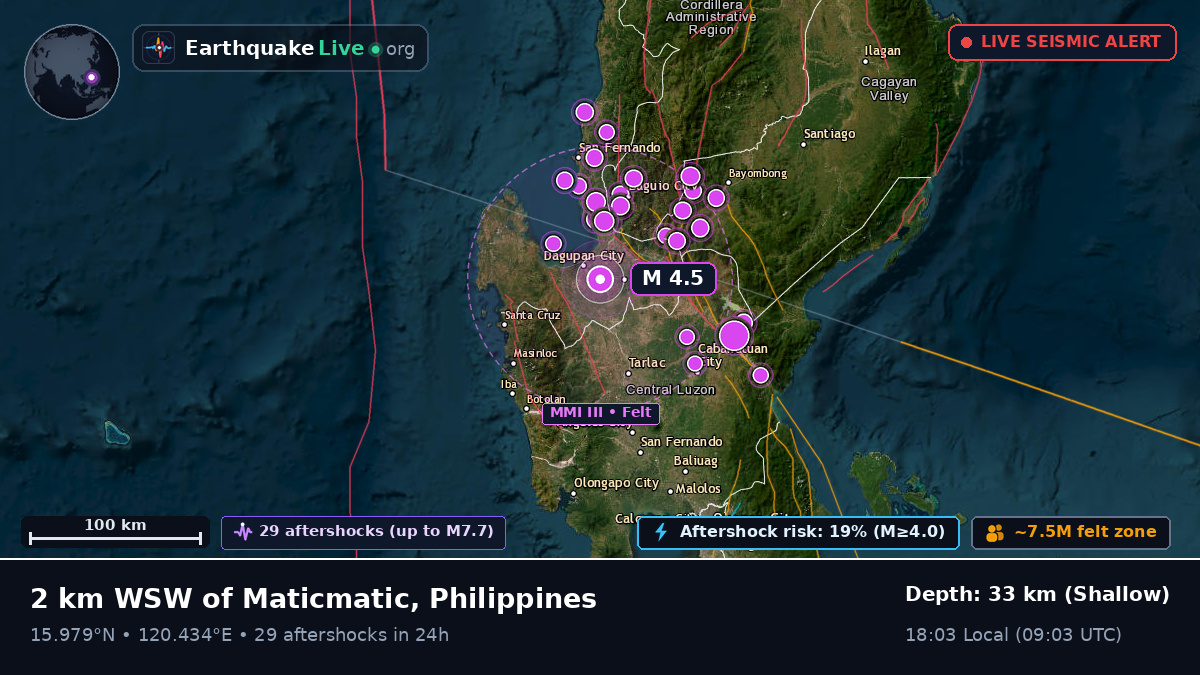Viewport: 1200px width, 675px height.
Task: Click the 100 km scale bar
Action: point(115,532)
